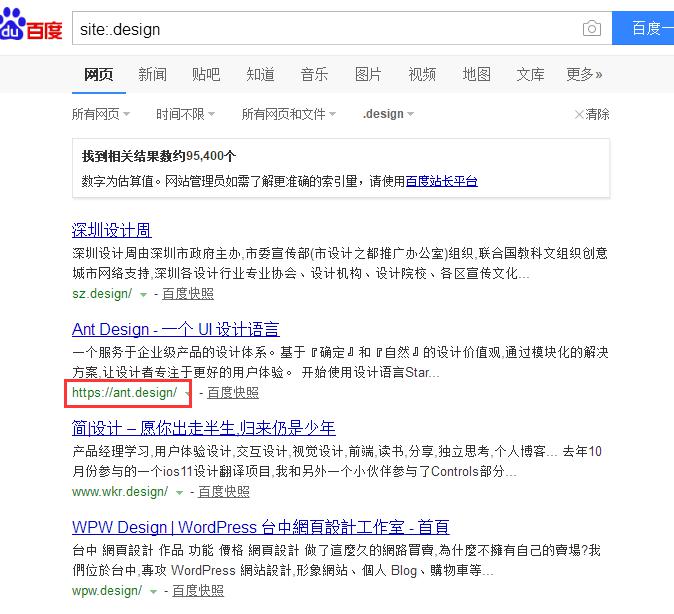Viewport: 674px width, 614px height.
Task: Open image search via camera icon
Action: click(591, 28)
